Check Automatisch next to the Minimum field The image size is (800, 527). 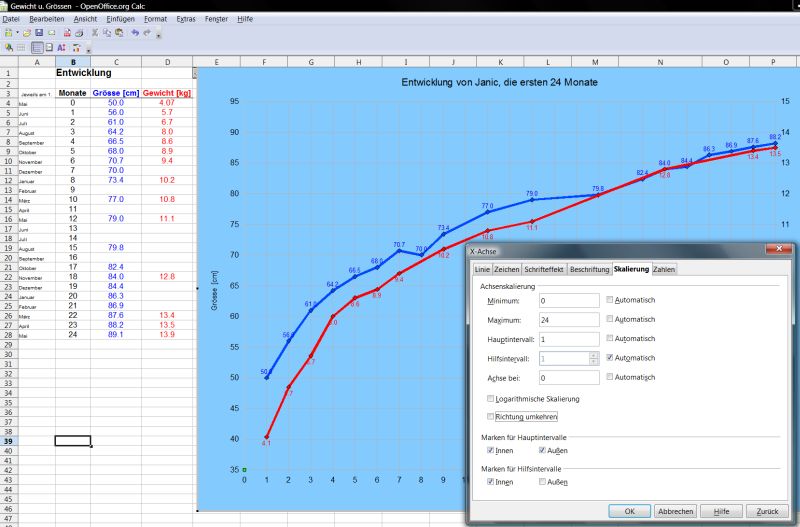(x=610, y=300)
